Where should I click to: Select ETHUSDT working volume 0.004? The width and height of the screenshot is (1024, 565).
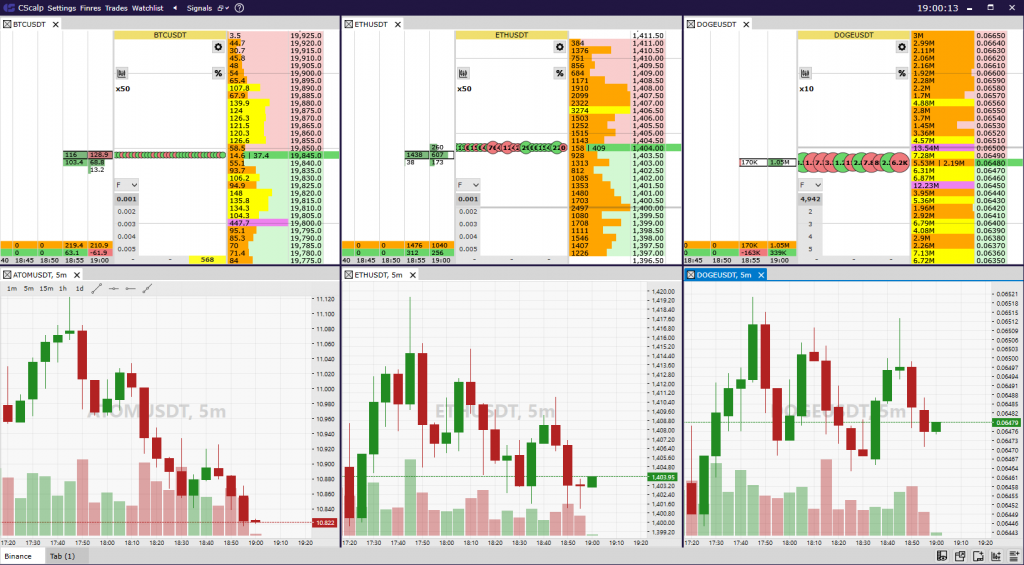[468, 236]
